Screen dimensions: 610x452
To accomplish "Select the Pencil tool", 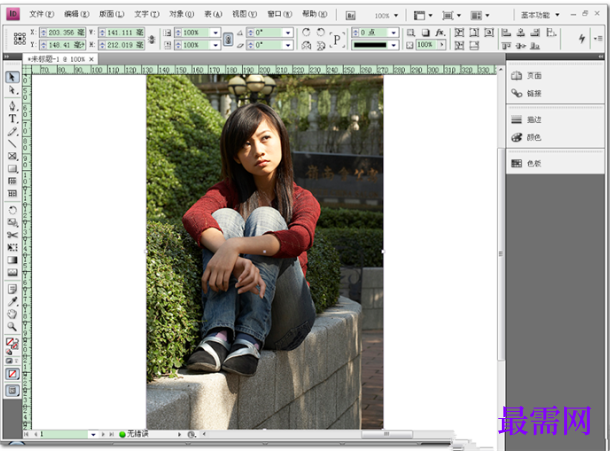I will tap(12, 131).
